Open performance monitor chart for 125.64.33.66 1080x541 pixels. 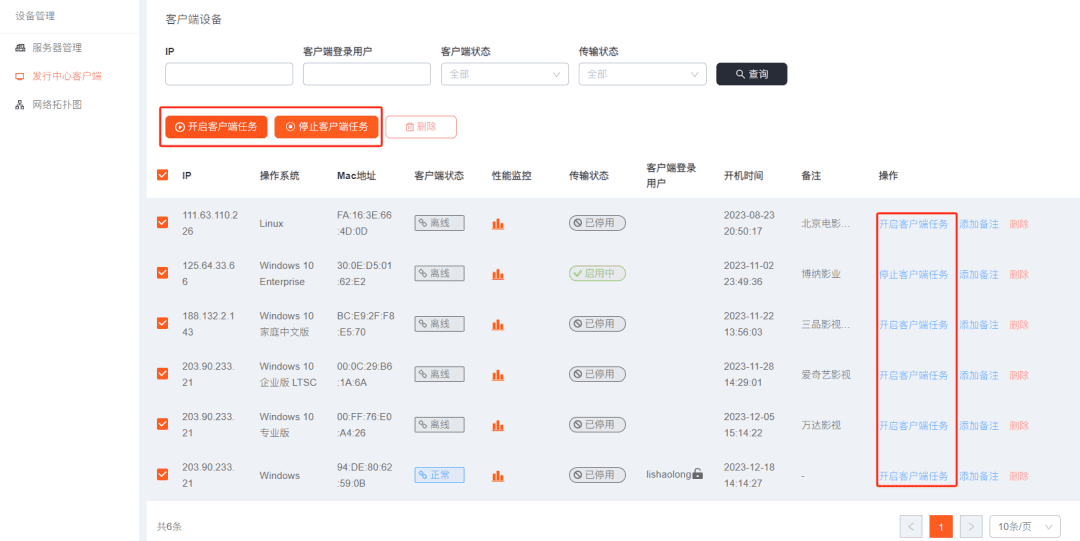pos(498,274)
